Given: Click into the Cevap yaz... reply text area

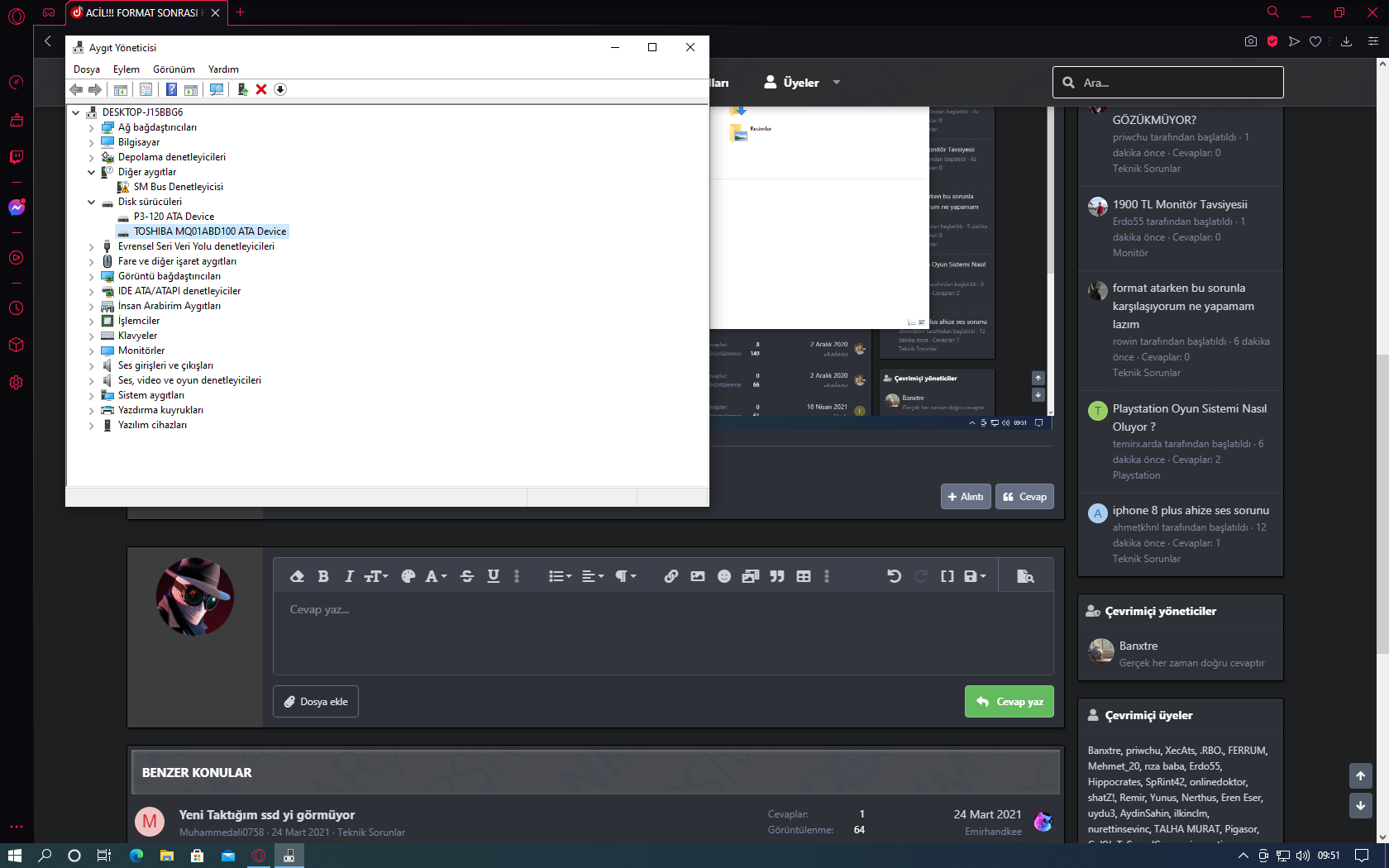Looking at the screenshot, I should coord(663,633).
